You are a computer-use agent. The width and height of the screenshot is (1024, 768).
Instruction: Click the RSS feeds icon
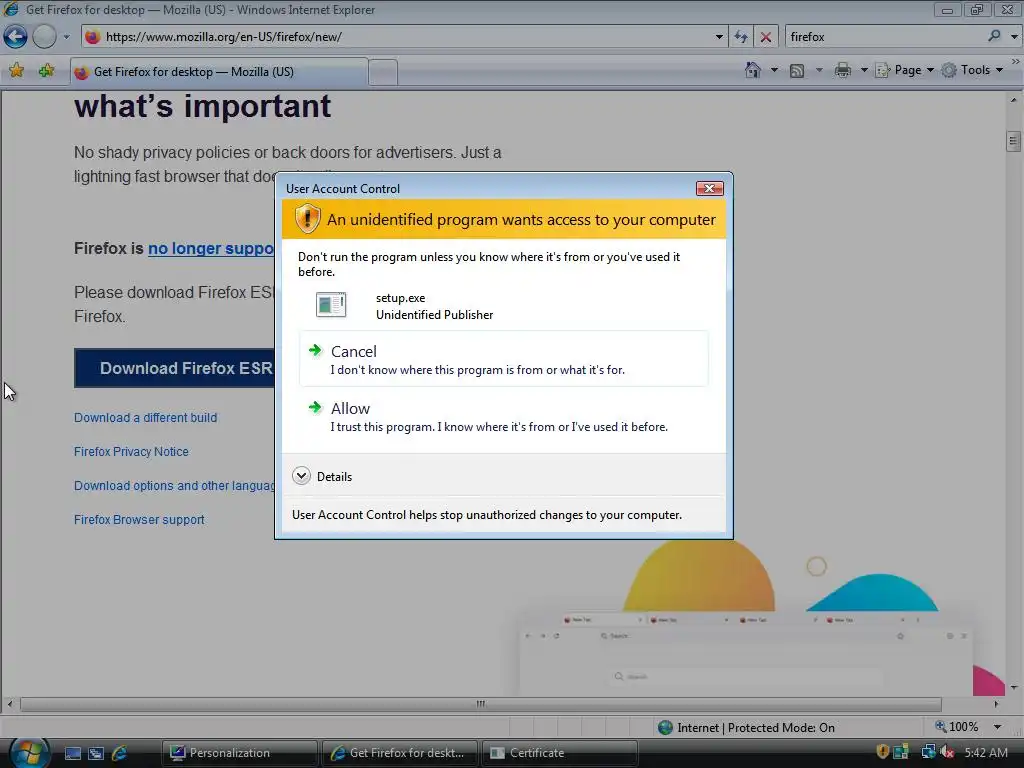[797, 71]
